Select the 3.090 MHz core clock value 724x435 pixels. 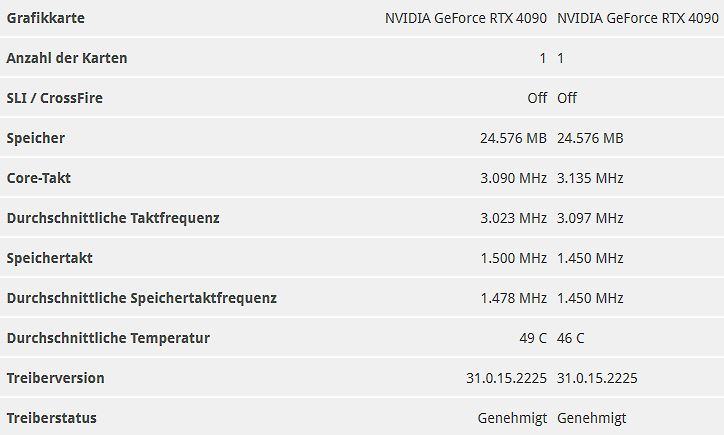click(513, 178)
